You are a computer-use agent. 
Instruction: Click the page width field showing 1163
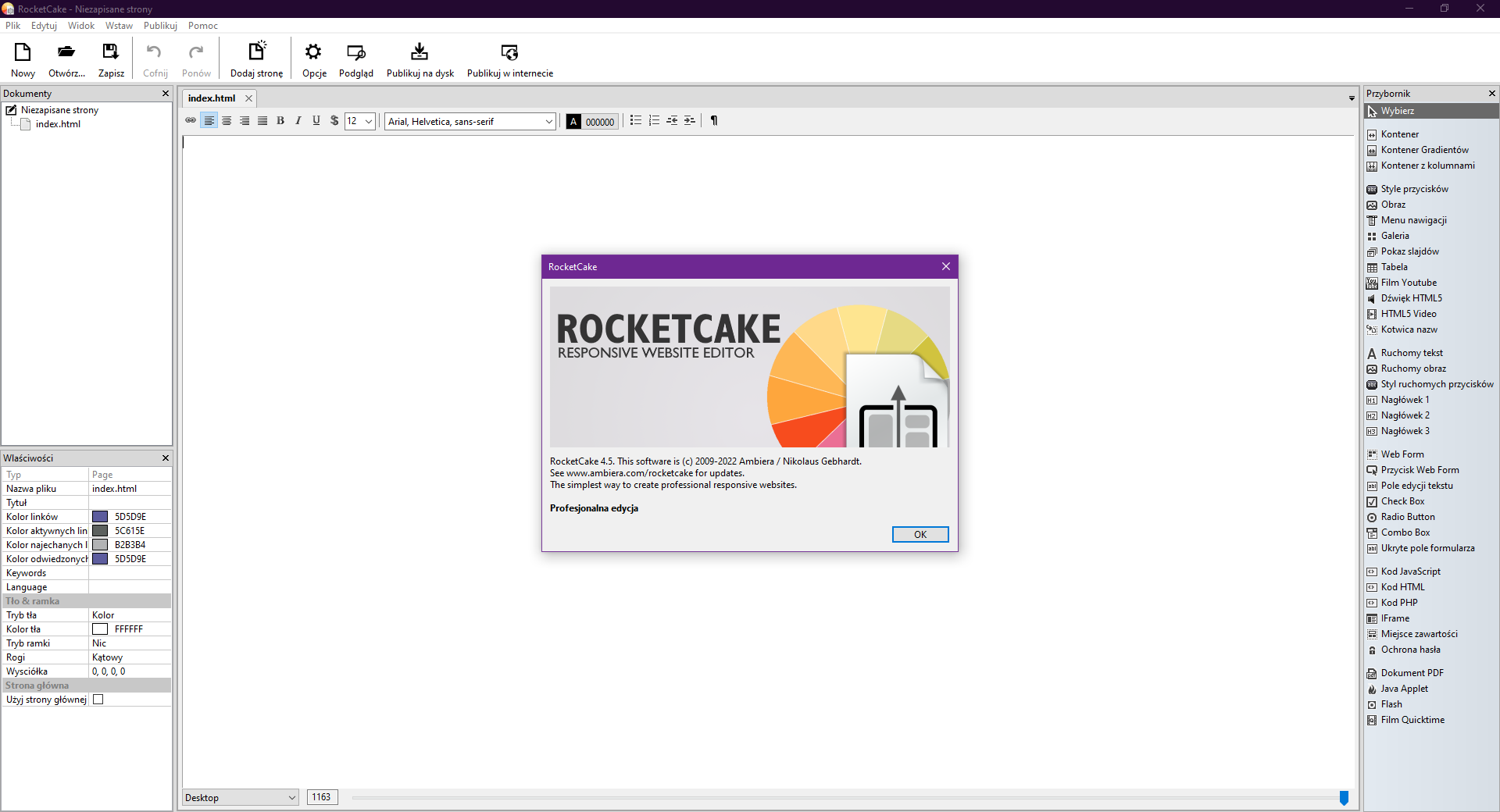tap(322, 797)
